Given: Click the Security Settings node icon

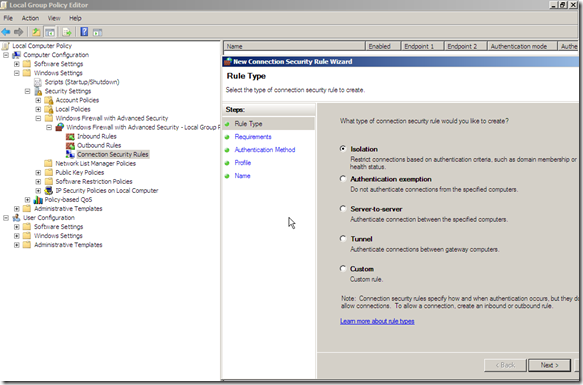Looking at the screenshot, I should [38, 91].
